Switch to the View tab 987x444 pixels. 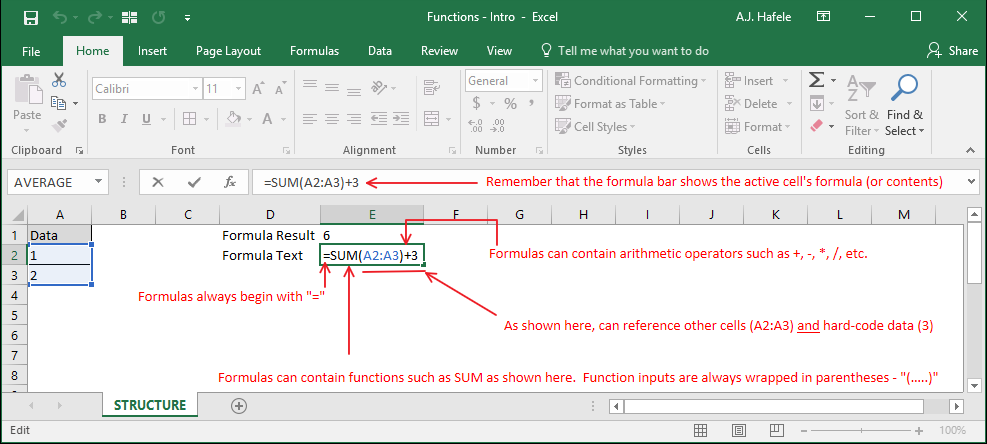pos(499,51)
